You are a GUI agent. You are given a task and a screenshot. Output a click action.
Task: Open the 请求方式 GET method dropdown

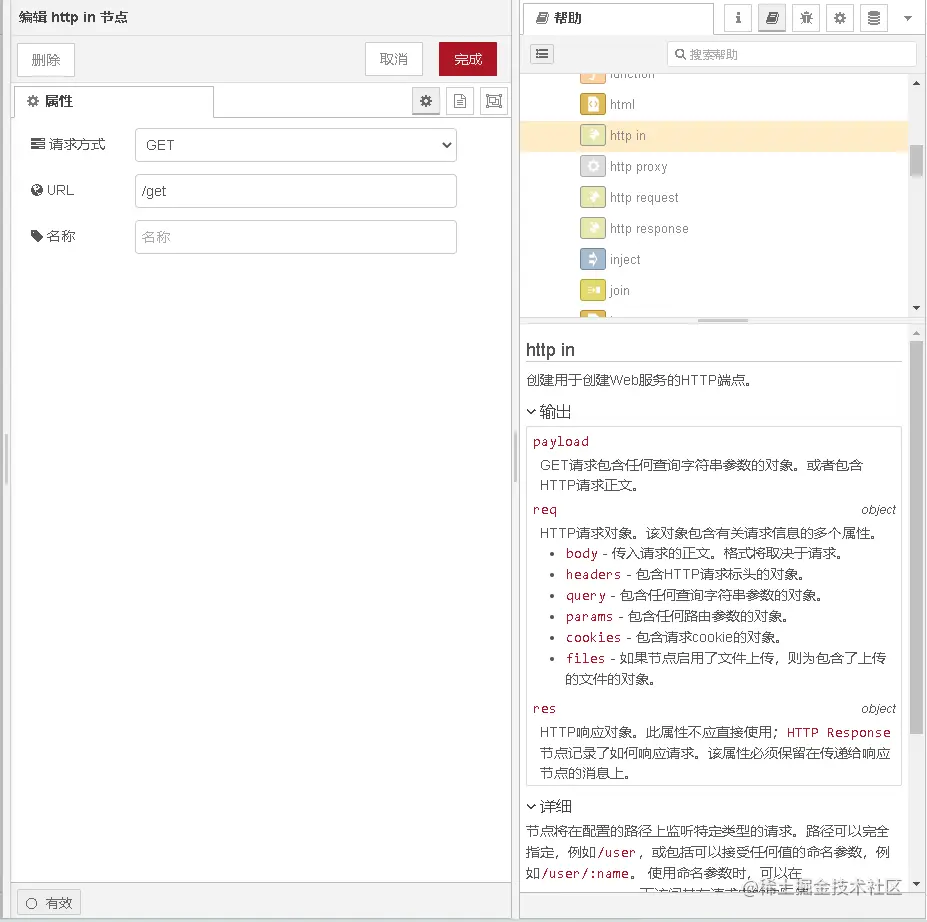[296, 145]
